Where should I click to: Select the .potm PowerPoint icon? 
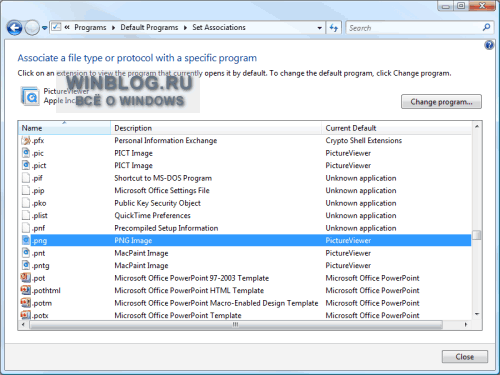tap(26, 303)
